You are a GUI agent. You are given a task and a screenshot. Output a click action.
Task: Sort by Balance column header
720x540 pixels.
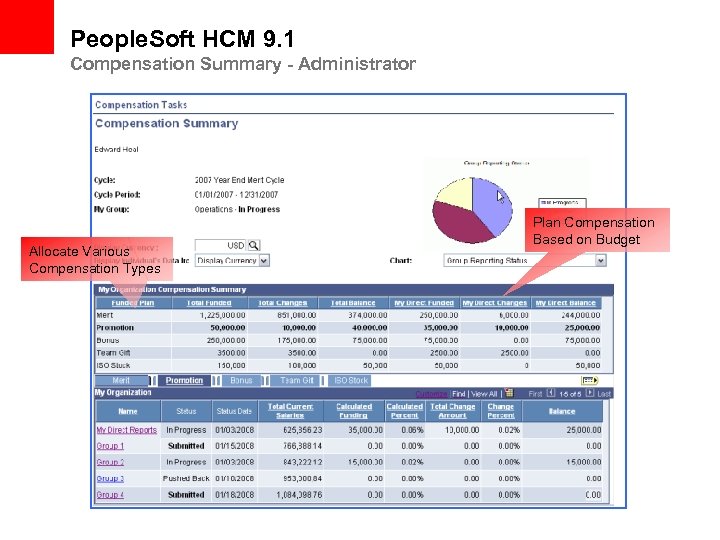[562, 411]
